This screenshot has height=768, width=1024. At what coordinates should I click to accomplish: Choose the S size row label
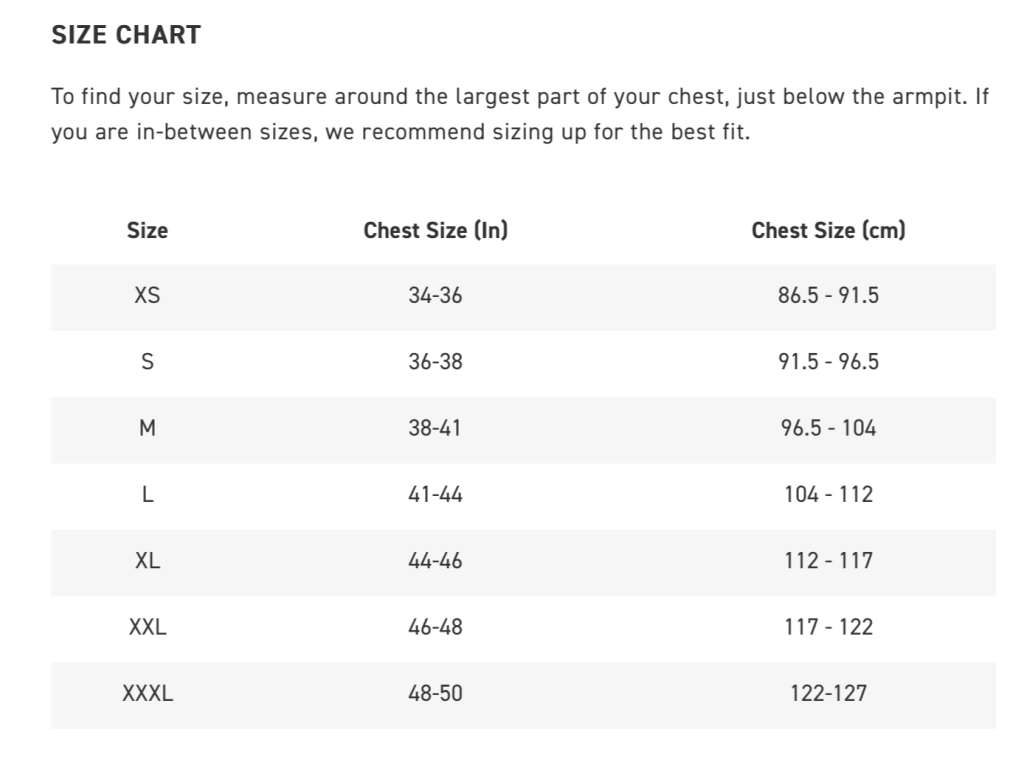pyautogui.click(x=147, y=362)
